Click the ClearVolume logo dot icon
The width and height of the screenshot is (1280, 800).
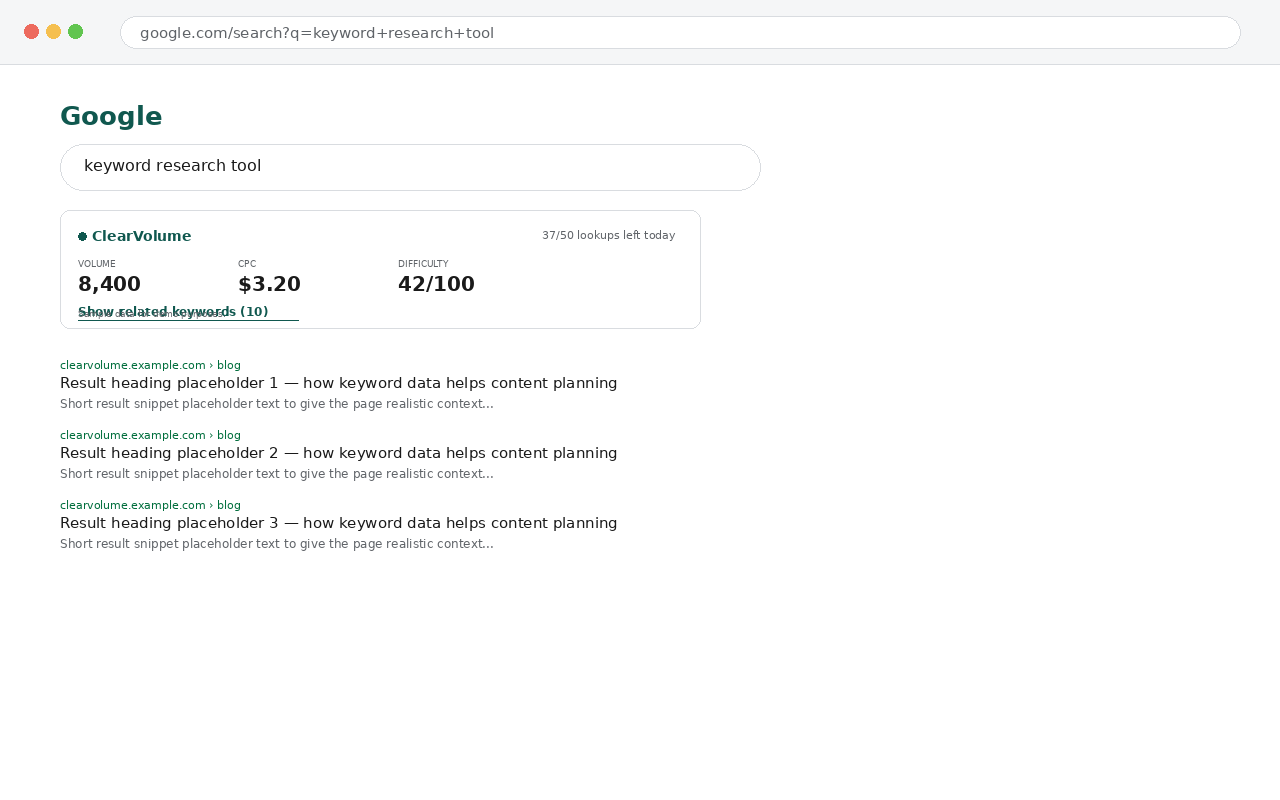point(82,237)
